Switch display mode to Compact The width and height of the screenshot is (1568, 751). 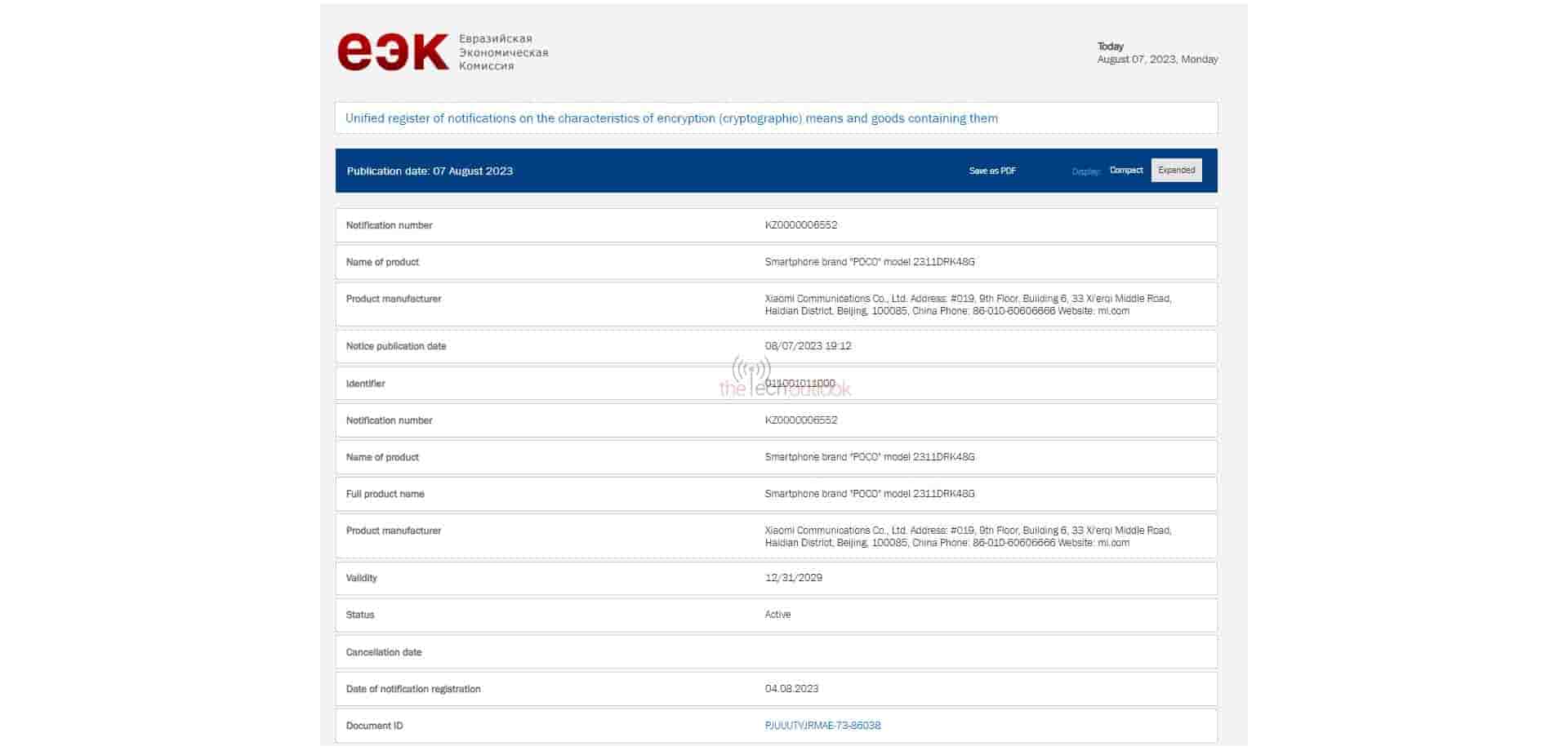[1126, 171]
